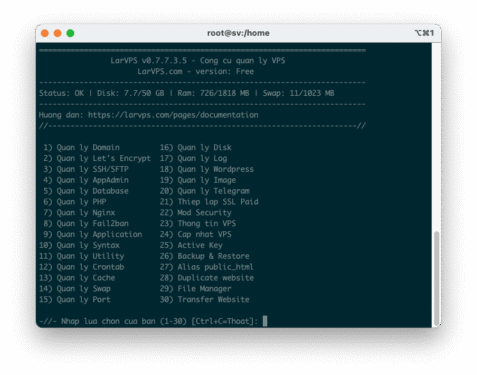Screen dimensions: 477x375
Task: Click the ⌥⌘1 shortcut indicator
Action: pos(424,33)
